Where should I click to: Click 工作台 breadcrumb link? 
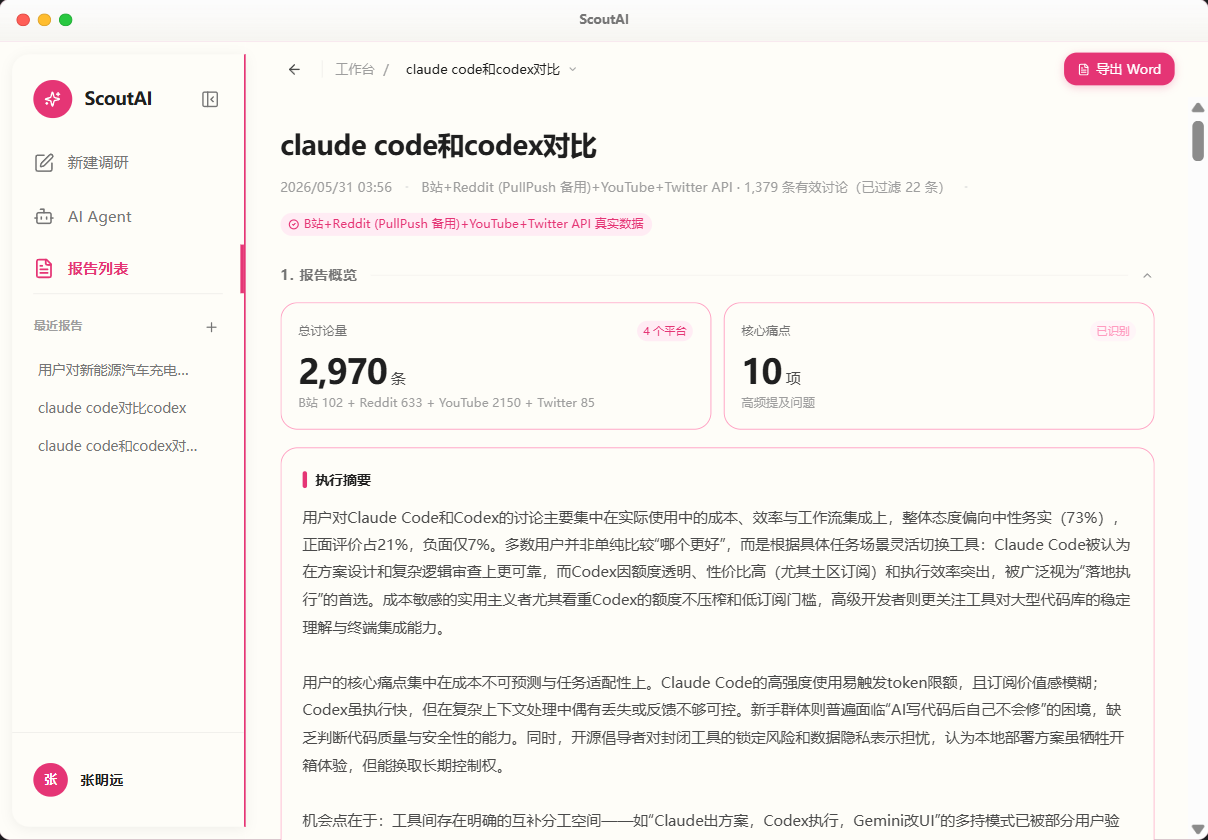355,69
